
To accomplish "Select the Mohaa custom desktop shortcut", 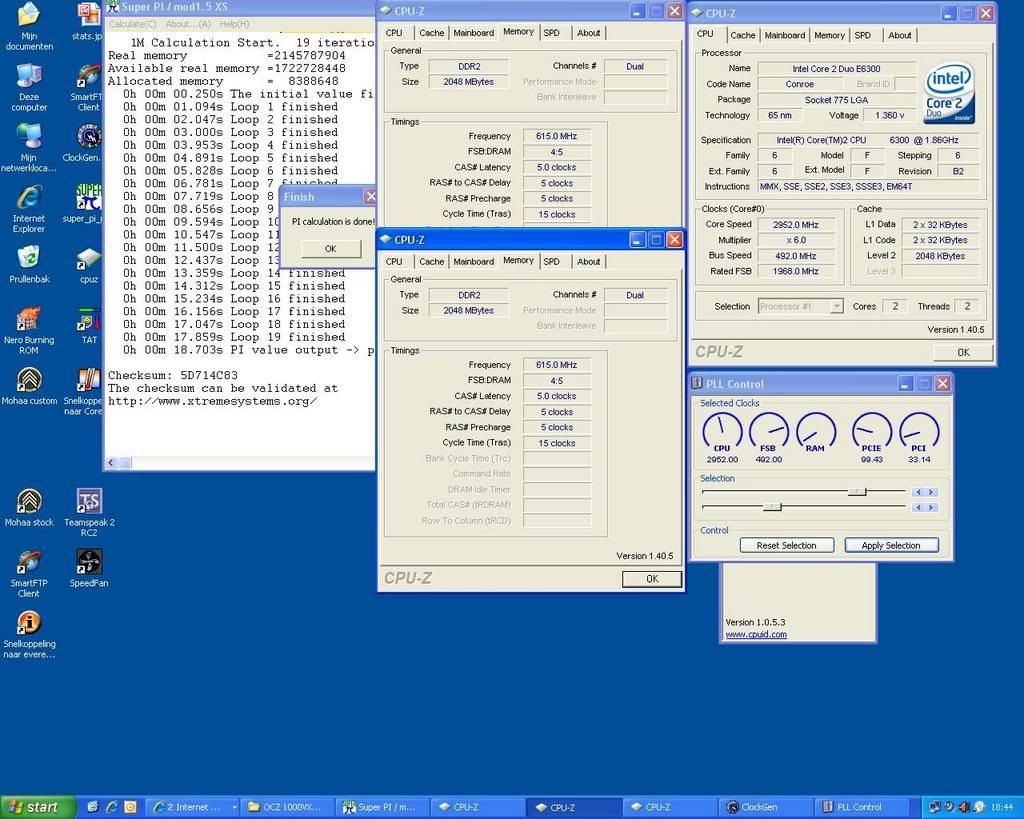I will coord(29,387).
